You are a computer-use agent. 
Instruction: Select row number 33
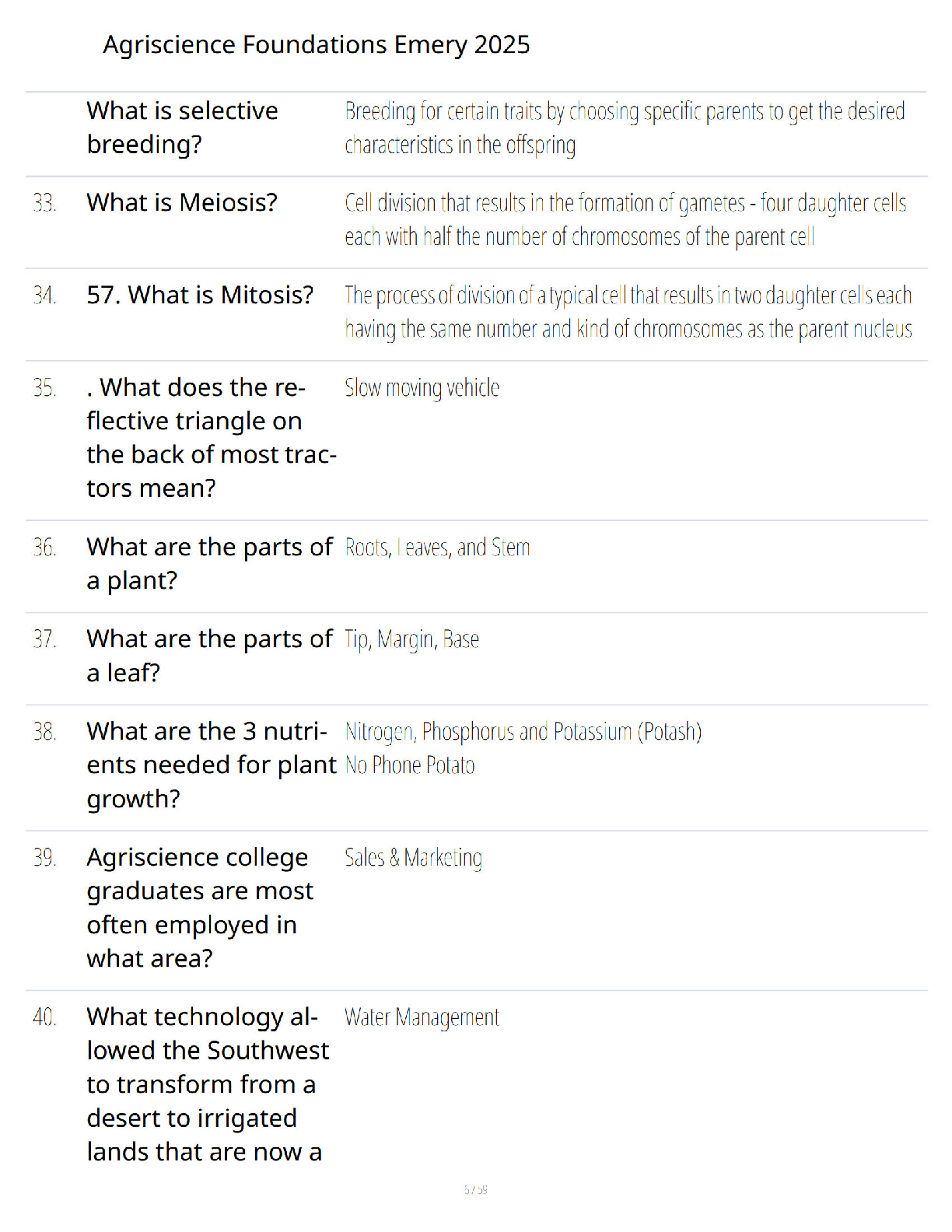point(44,203)
